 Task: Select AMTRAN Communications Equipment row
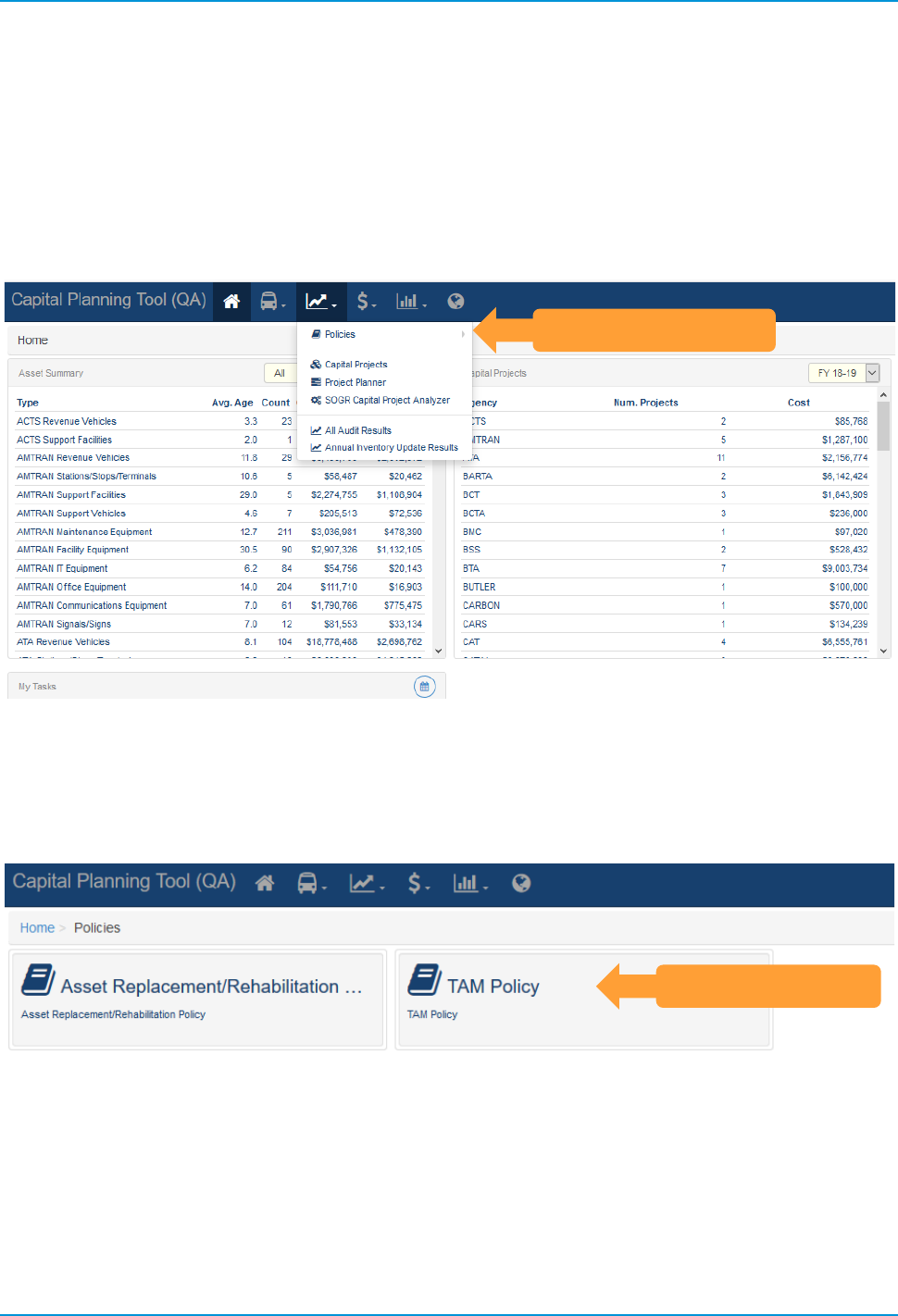[x=219, y=605]
